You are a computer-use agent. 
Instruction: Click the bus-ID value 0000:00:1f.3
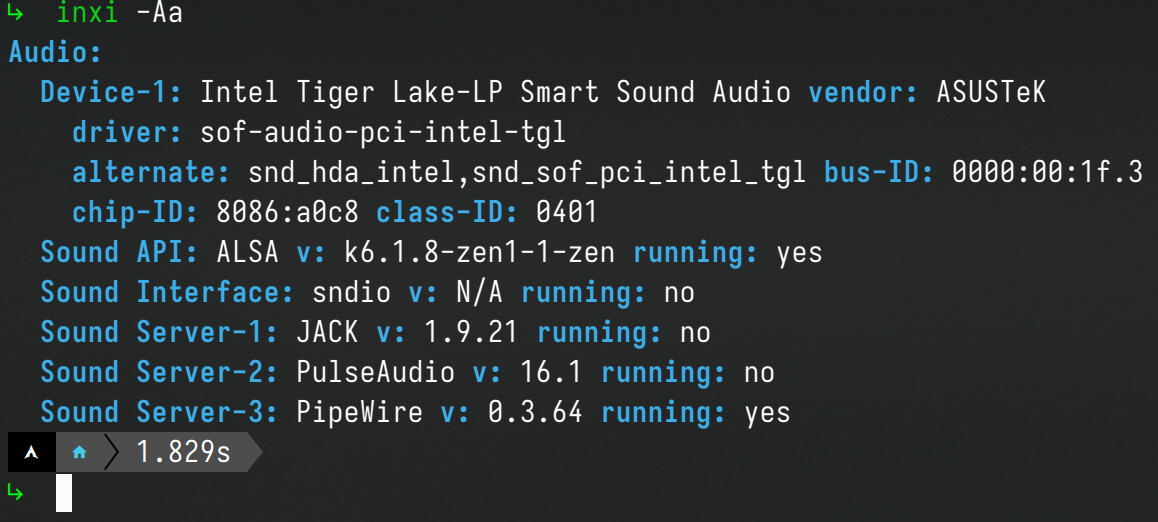click(x=1047, y=173)
